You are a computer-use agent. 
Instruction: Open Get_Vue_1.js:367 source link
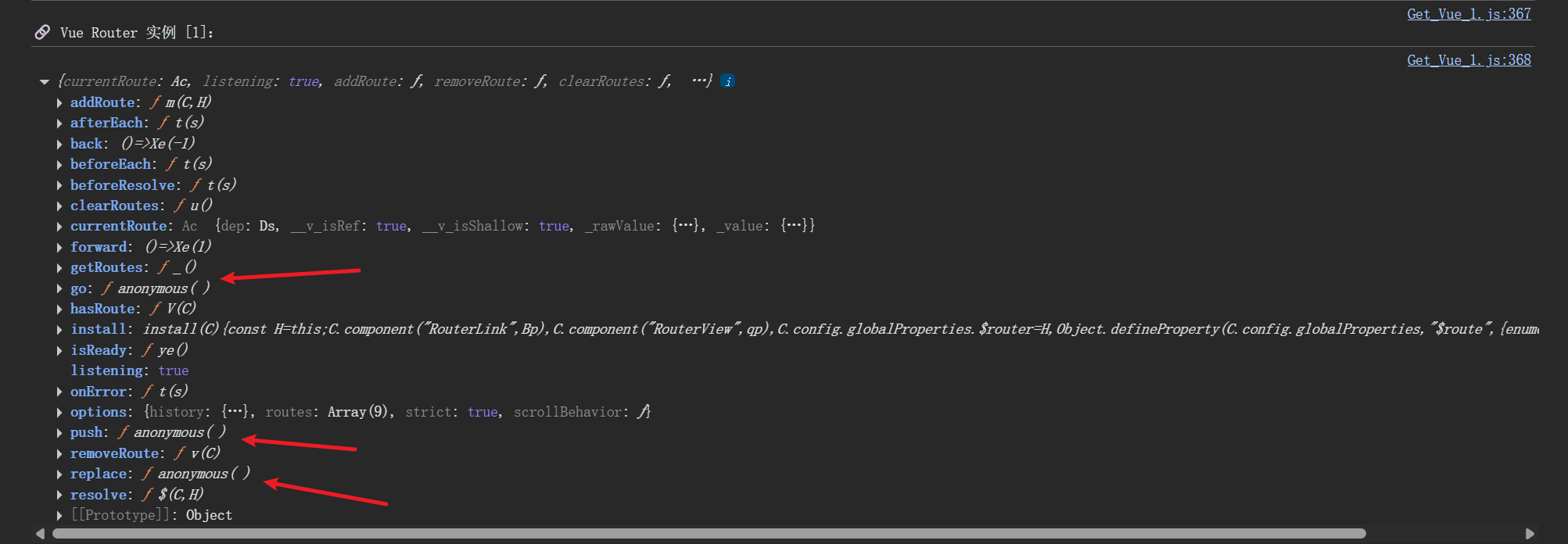click(x=1469, y=14)
